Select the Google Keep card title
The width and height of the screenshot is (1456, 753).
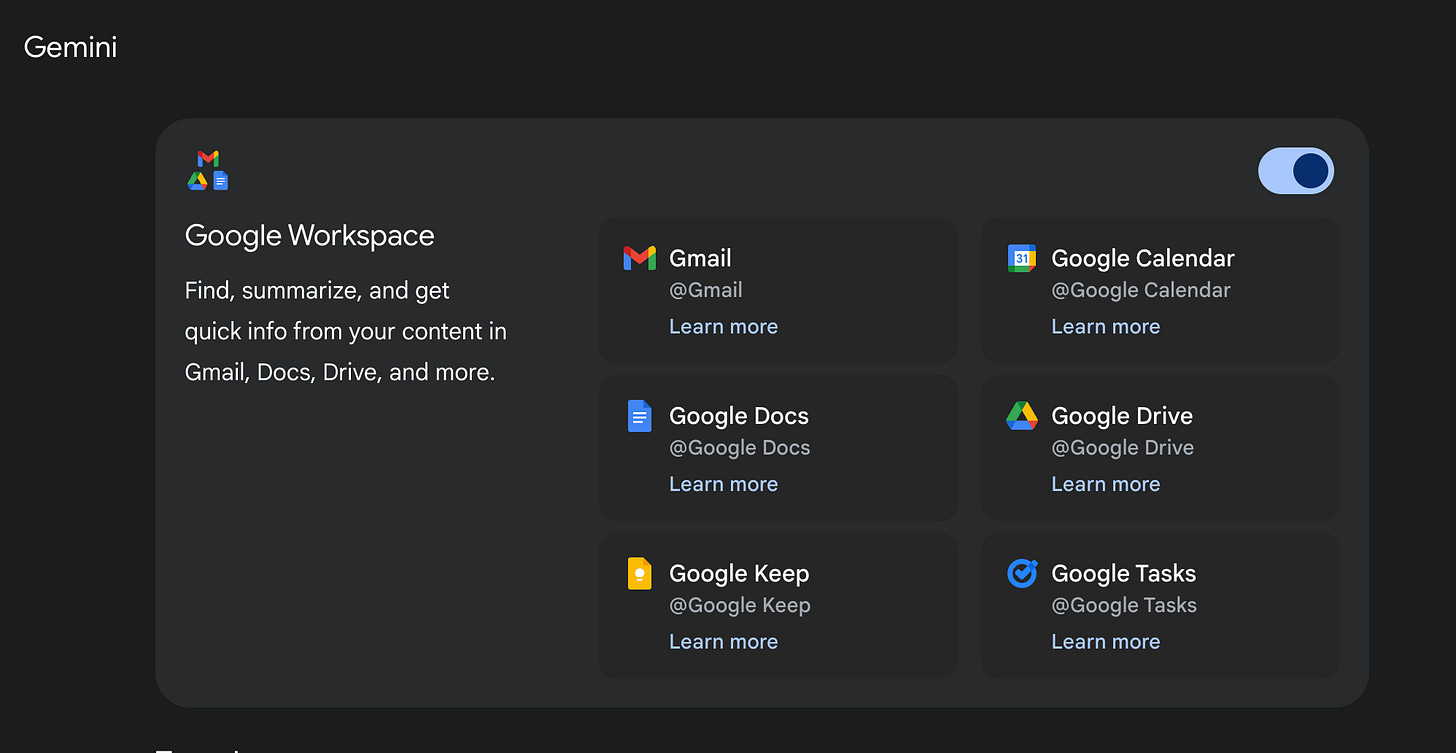click(739, 574)
